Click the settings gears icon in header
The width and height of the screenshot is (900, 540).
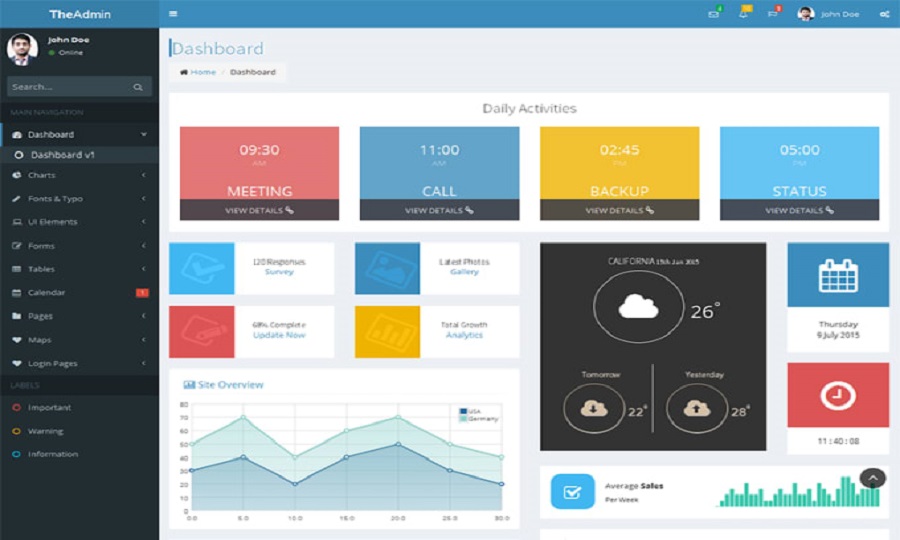(x=884, y=14)
